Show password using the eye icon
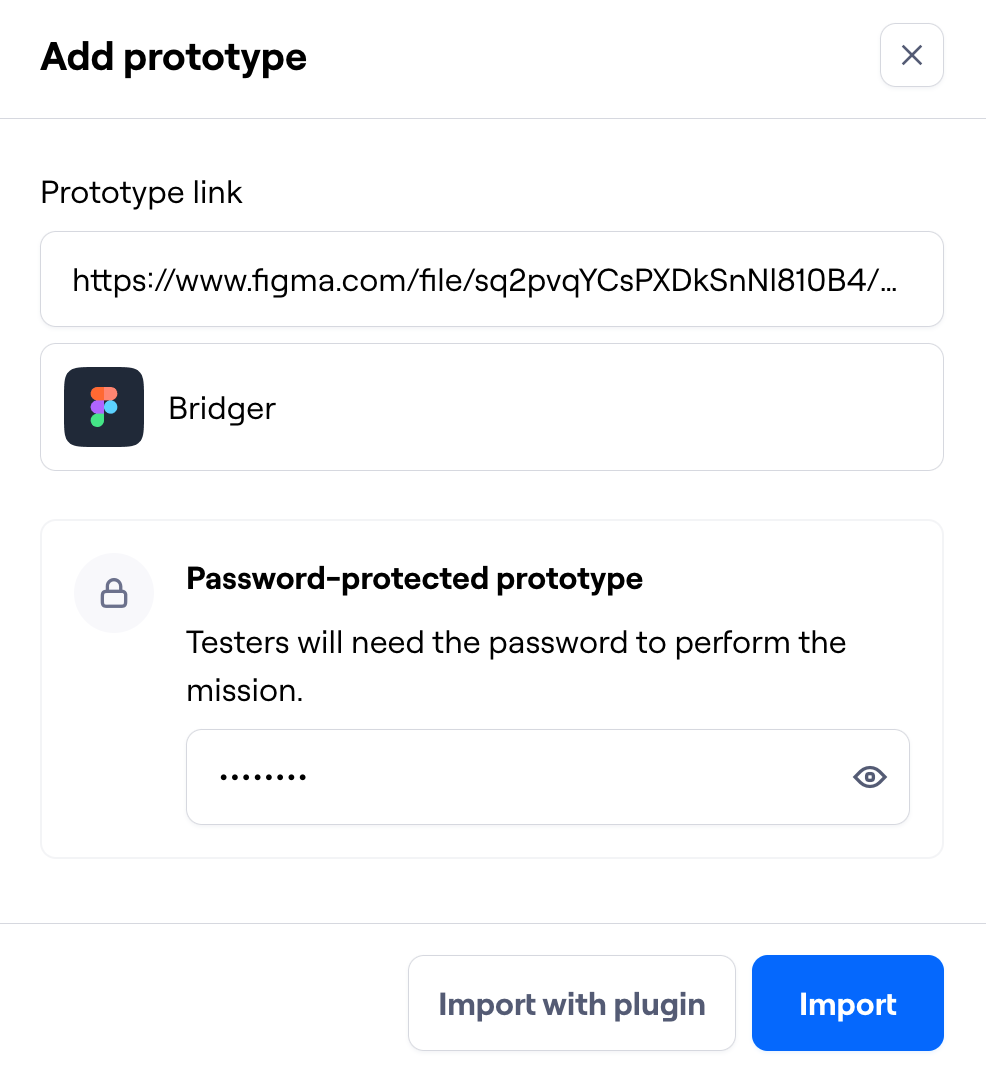 [x=869, y=777]
